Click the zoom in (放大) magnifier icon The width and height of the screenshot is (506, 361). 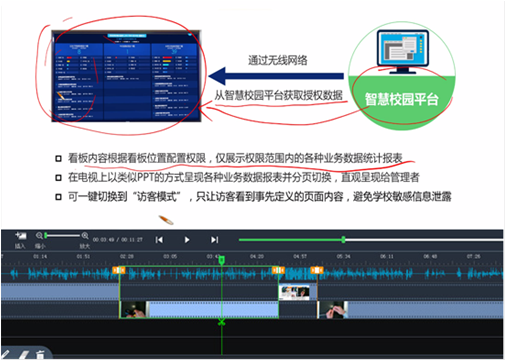point(85,236)
